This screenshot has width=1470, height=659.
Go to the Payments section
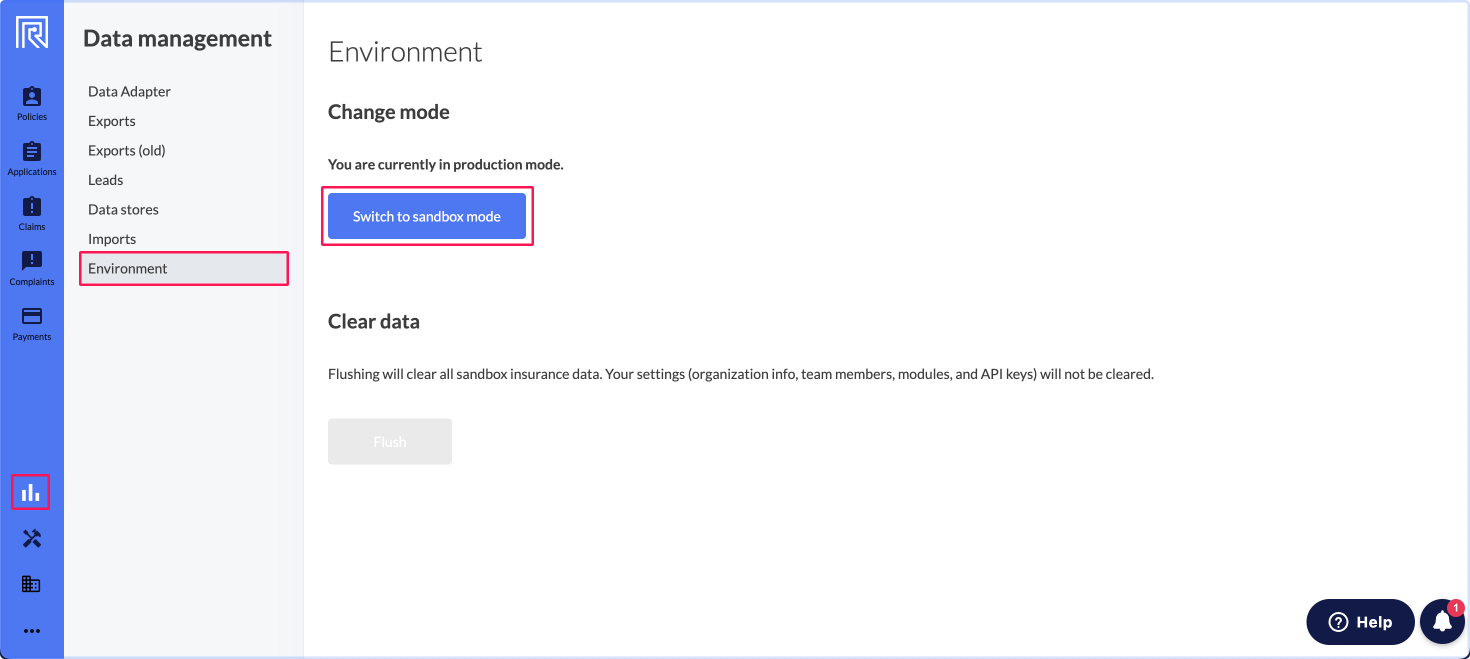click(x=31, y=322)
